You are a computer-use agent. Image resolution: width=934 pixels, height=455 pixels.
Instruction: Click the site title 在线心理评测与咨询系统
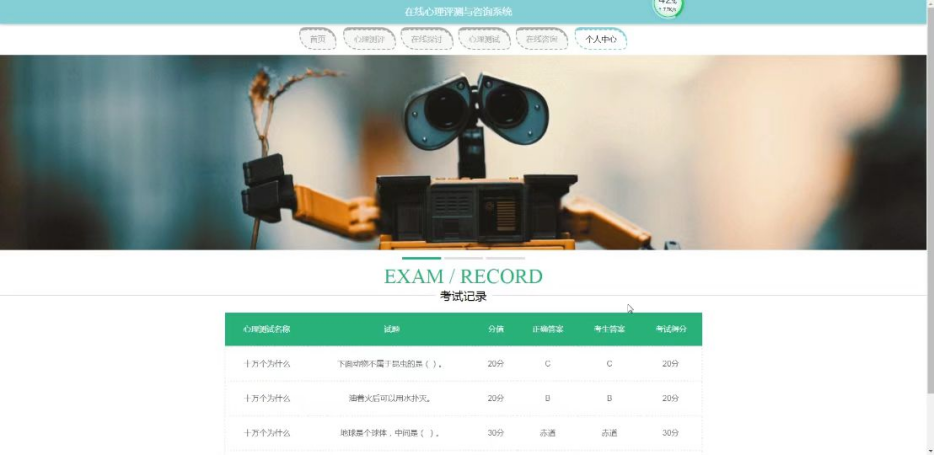pyautogui.click(x=458, y=12)
